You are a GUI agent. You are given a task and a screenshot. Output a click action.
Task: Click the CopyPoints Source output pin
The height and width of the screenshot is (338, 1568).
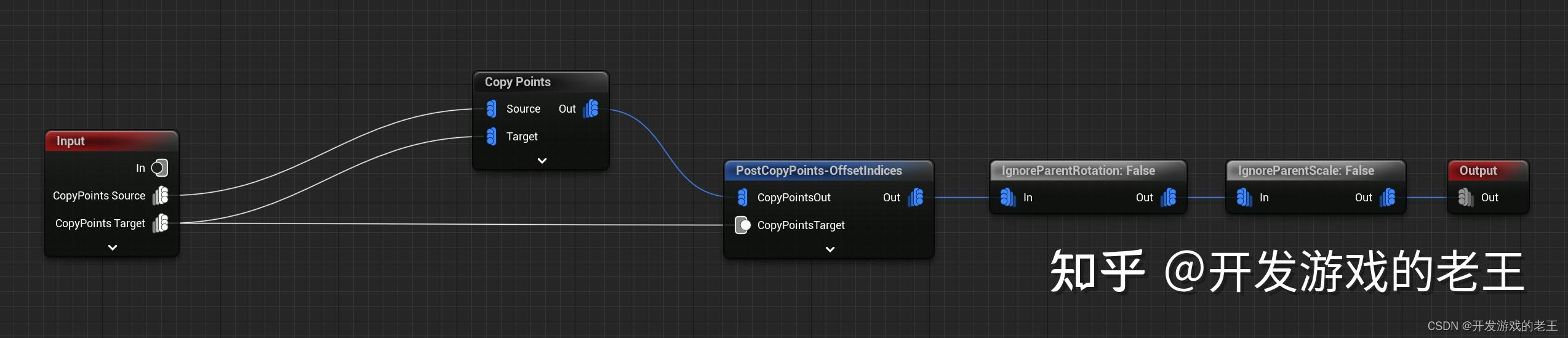tap(161, 196)
